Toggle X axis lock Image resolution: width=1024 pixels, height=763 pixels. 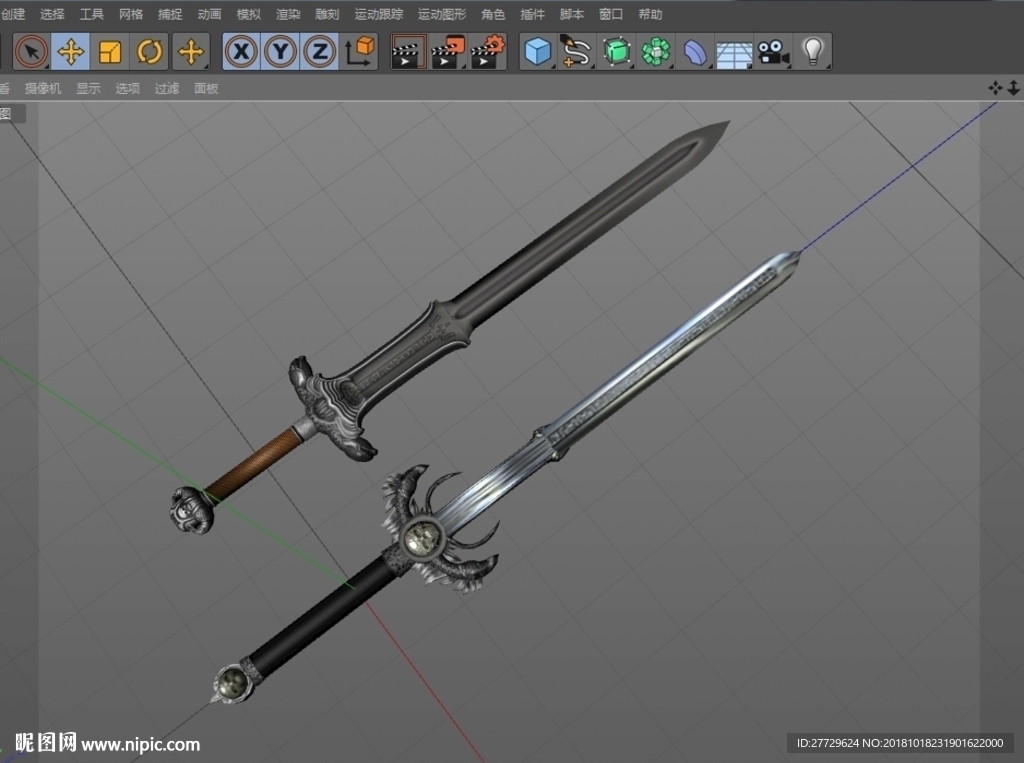pyautogui.click(x=242, y=52)
